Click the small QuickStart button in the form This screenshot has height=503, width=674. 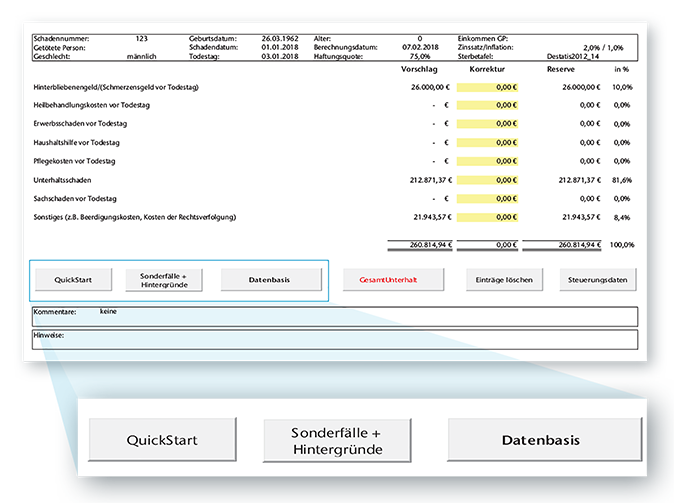[73, 280]
